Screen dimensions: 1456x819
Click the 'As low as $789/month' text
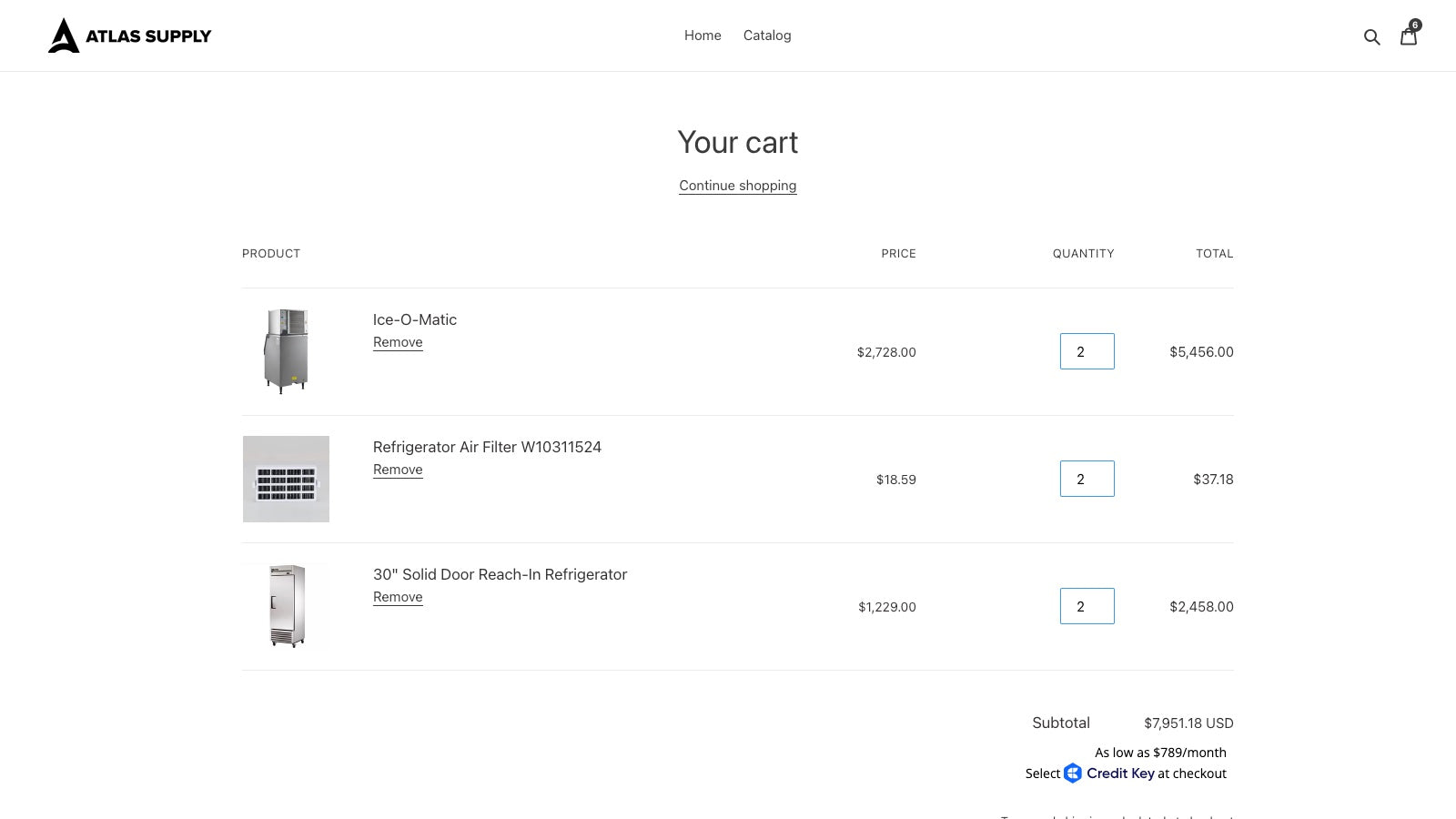coord(1160,753)
